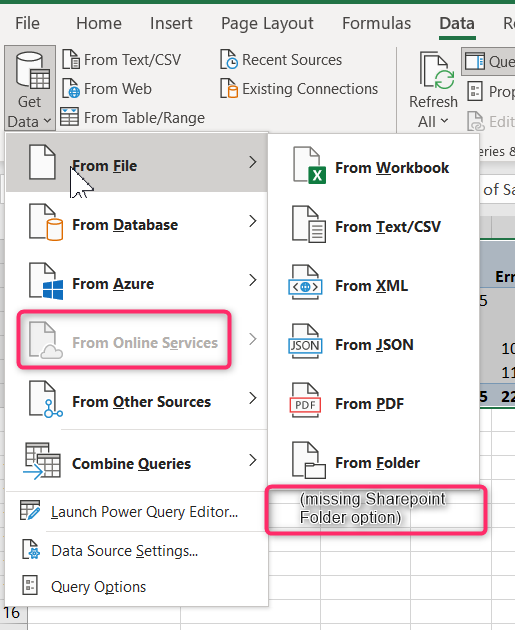Open the Refresh All dropdown arrow

pyautogui.click(x=444, y=121)
